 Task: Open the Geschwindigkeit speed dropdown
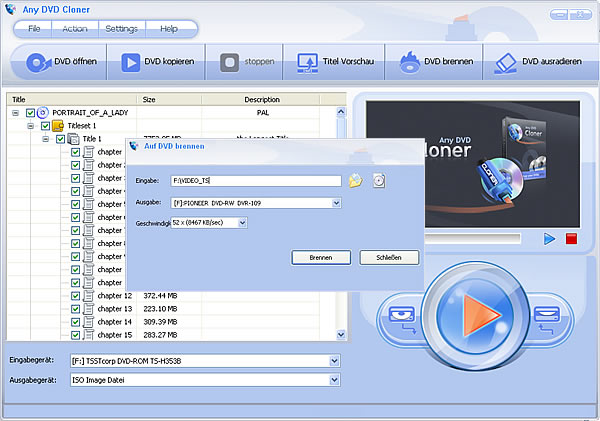coord(242,223)
